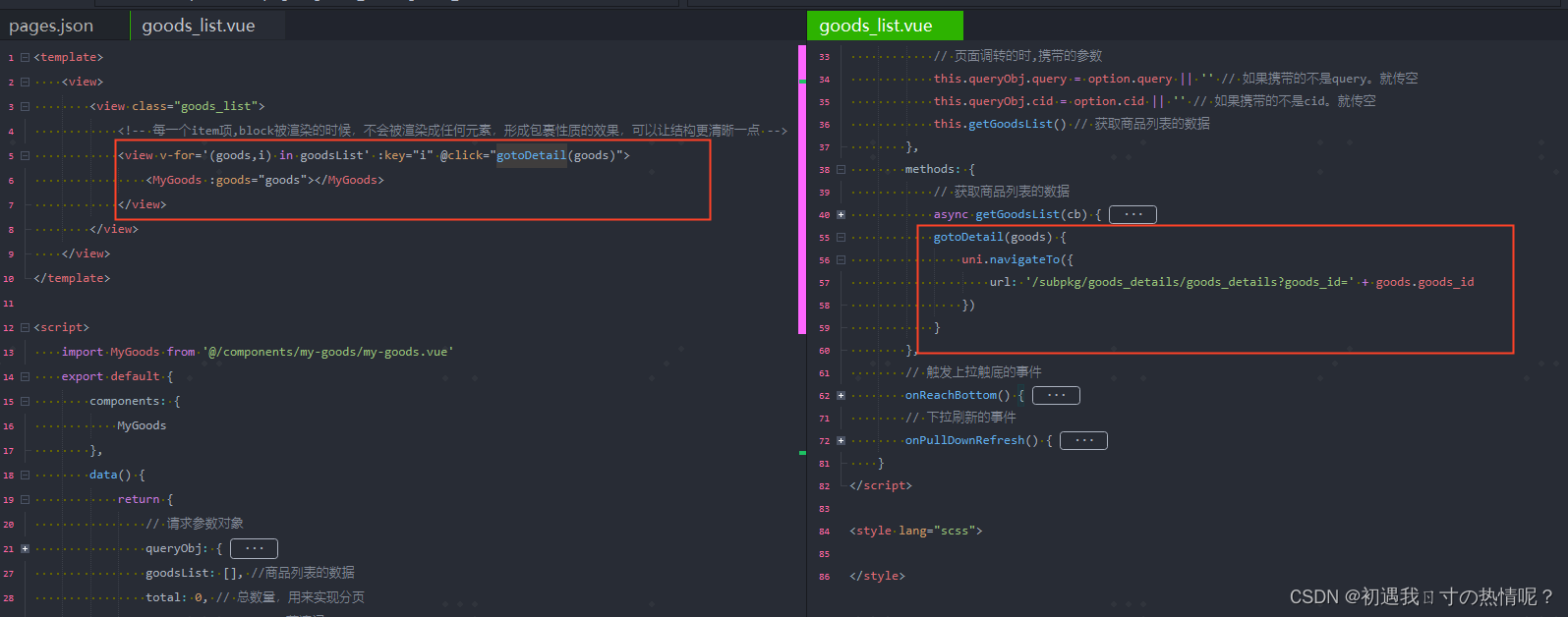
Task: Click this.getGoodsList() call on line 36
Action: 1000,124
